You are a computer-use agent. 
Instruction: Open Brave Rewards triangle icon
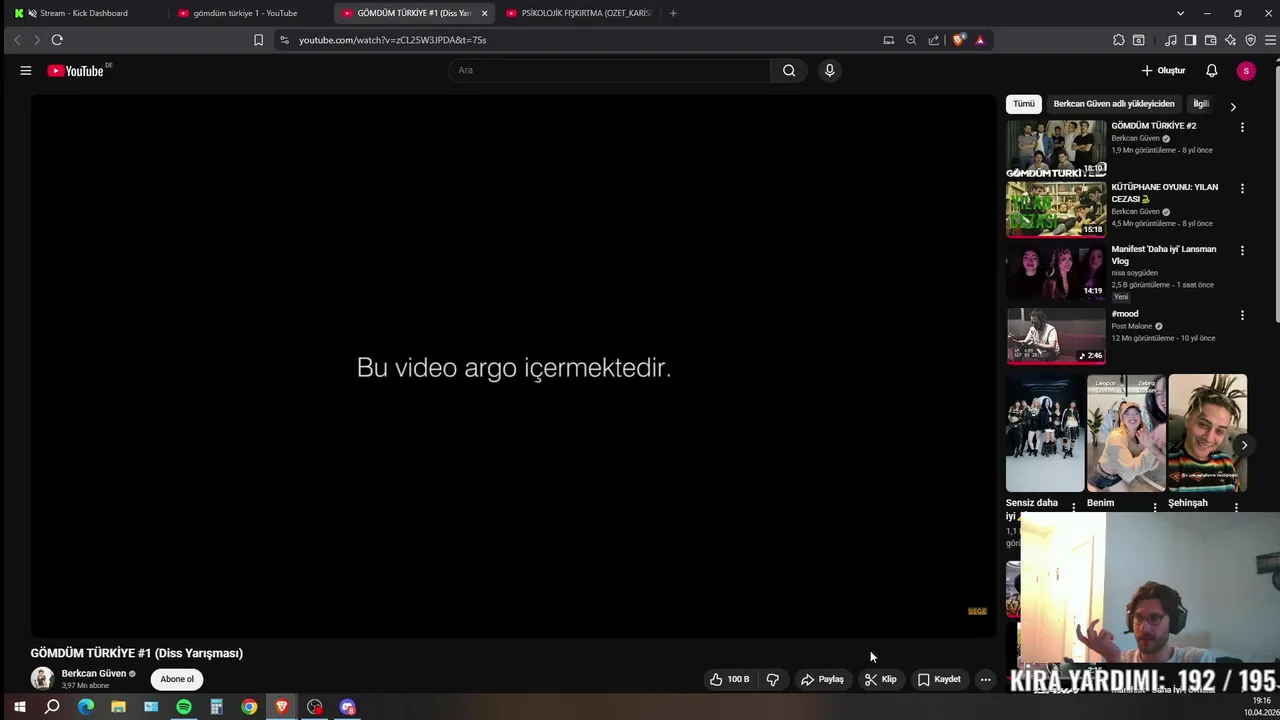pyautogui.click(x=980, y=40)
